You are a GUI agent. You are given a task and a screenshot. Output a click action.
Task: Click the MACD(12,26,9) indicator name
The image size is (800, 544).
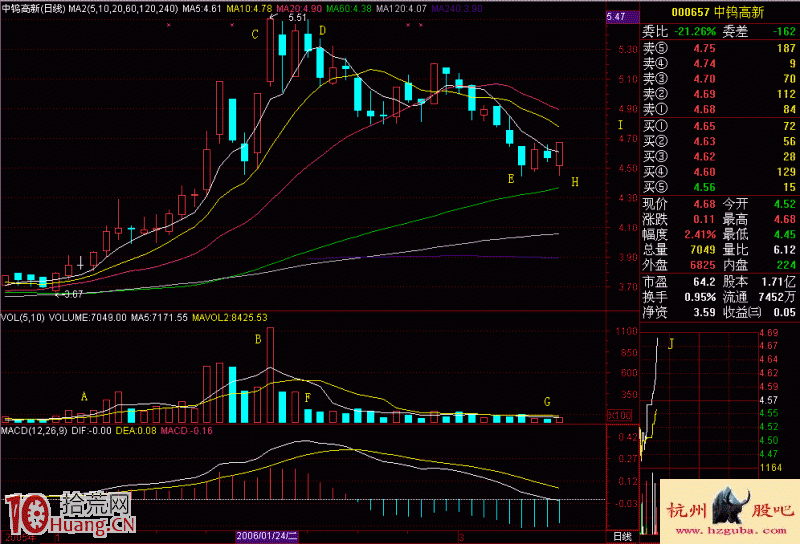point(34,431)
